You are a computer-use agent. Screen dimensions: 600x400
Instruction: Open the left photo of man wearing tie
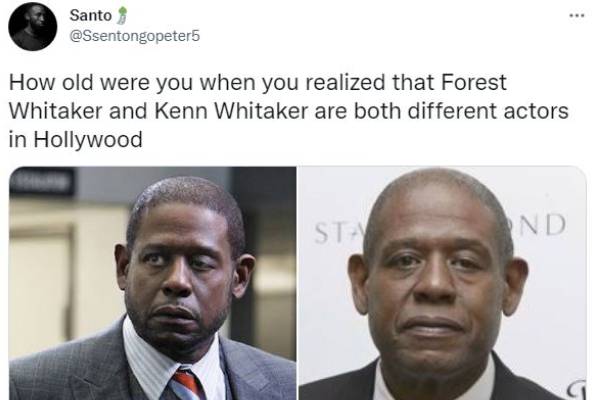[152, 283]
